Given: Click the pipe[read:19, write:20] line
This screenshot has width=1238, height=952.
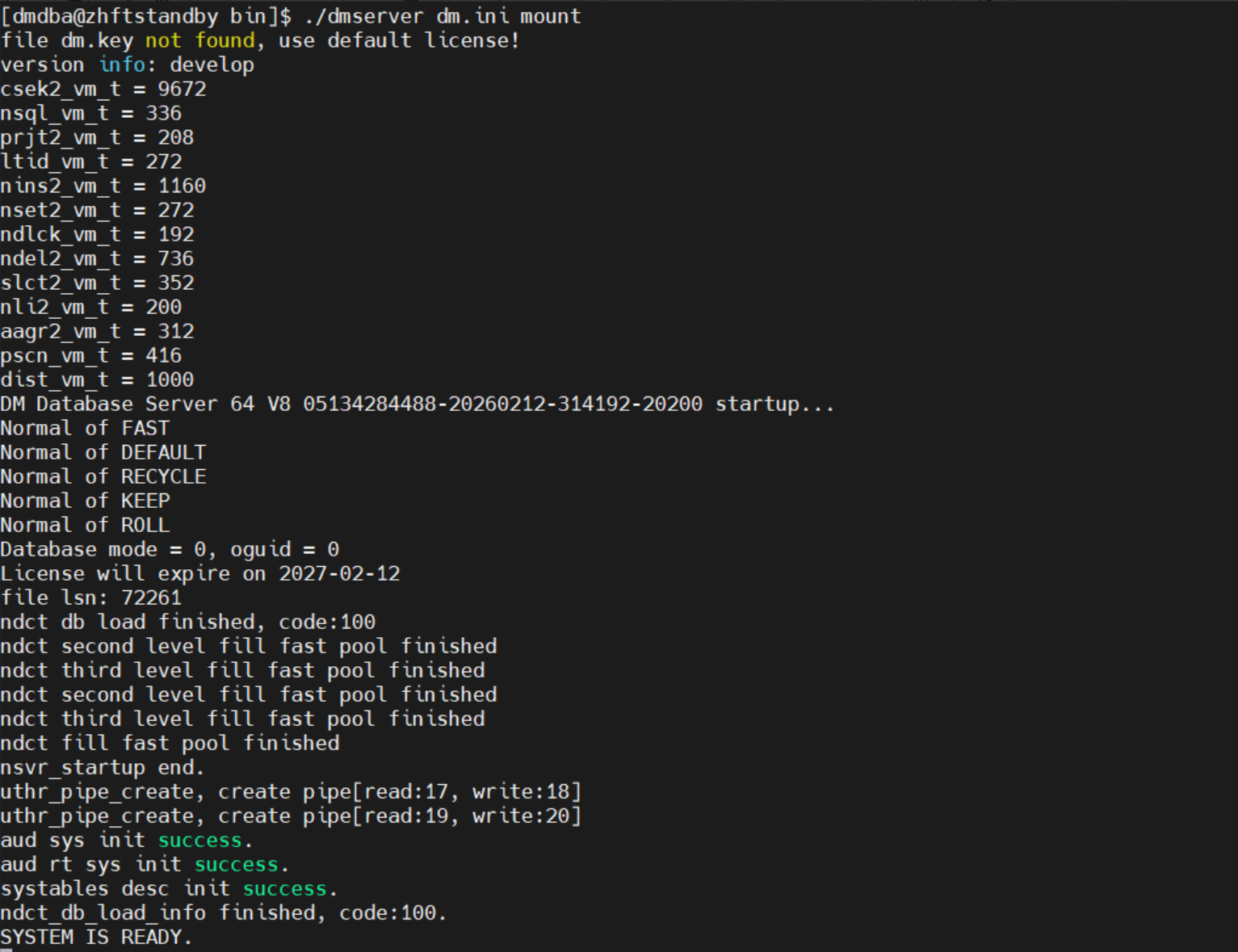Looking at the screenshot, I should 291,816.
